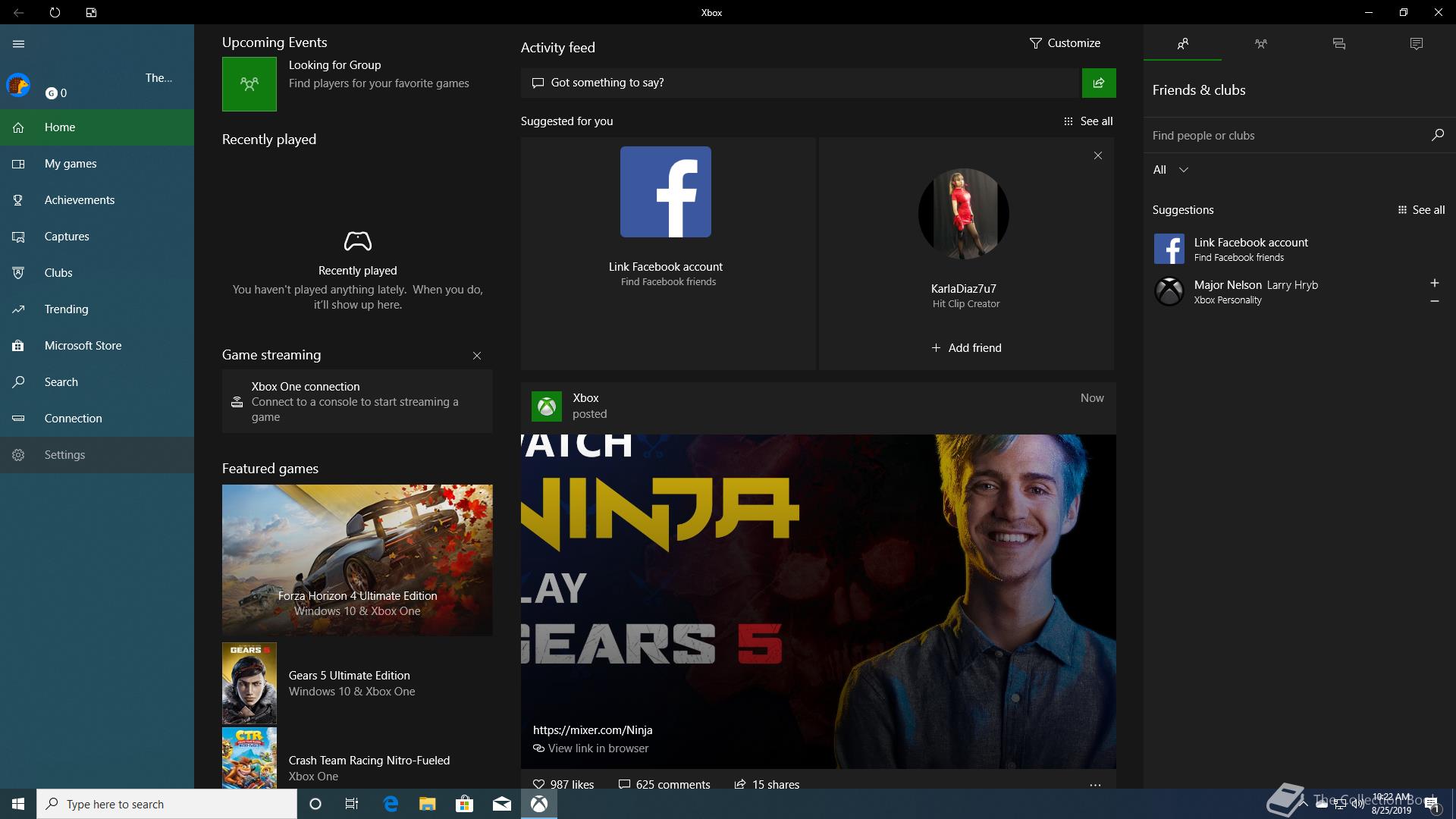Share the post with 15 shares
Image resolution: width=1456 pixels, height=819 pixels.
pyautogui.click(x=767, y=784)
